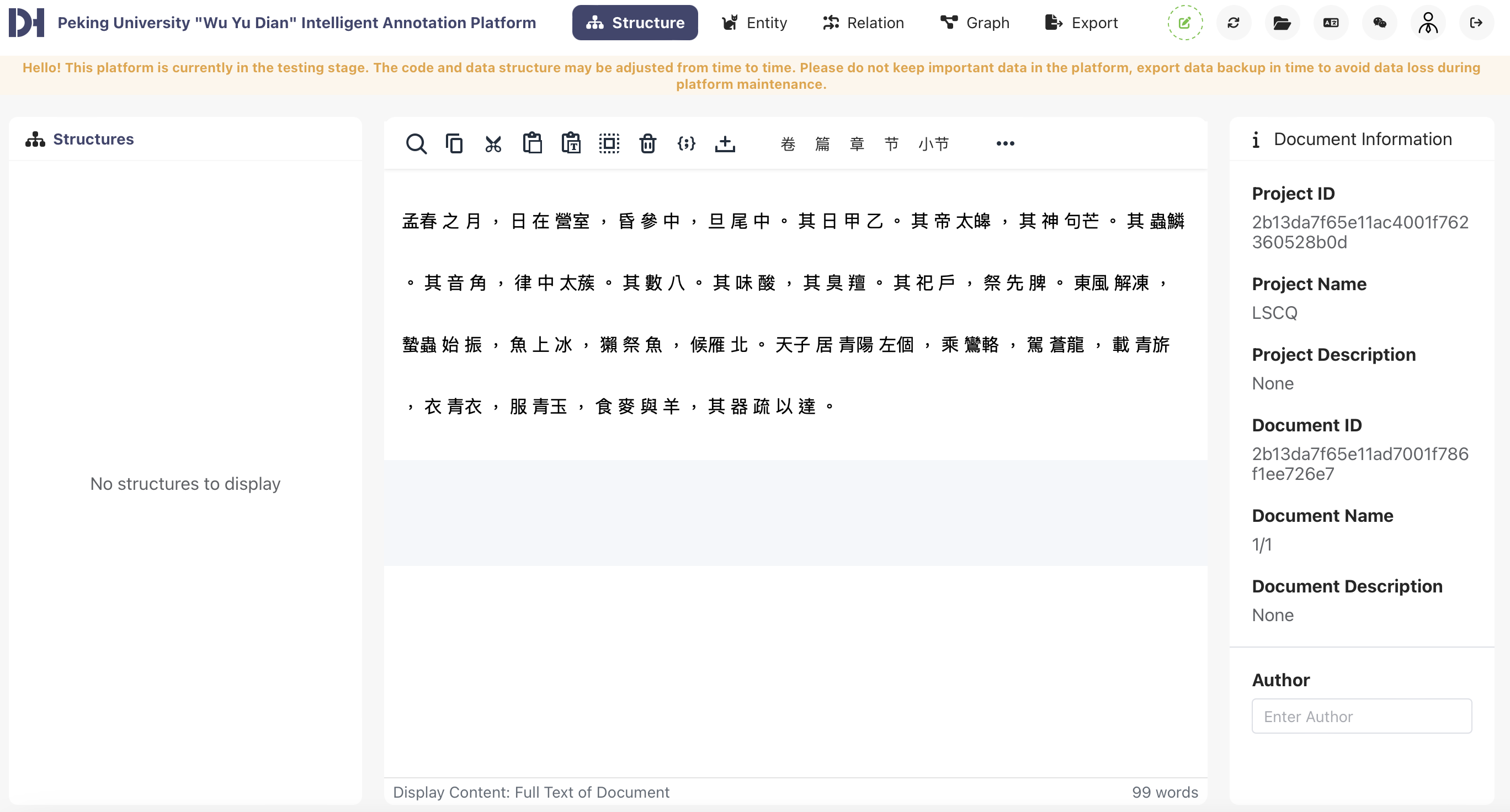Go to the Export tab
The image size is (1510, 812).
tap(1082, 23)
